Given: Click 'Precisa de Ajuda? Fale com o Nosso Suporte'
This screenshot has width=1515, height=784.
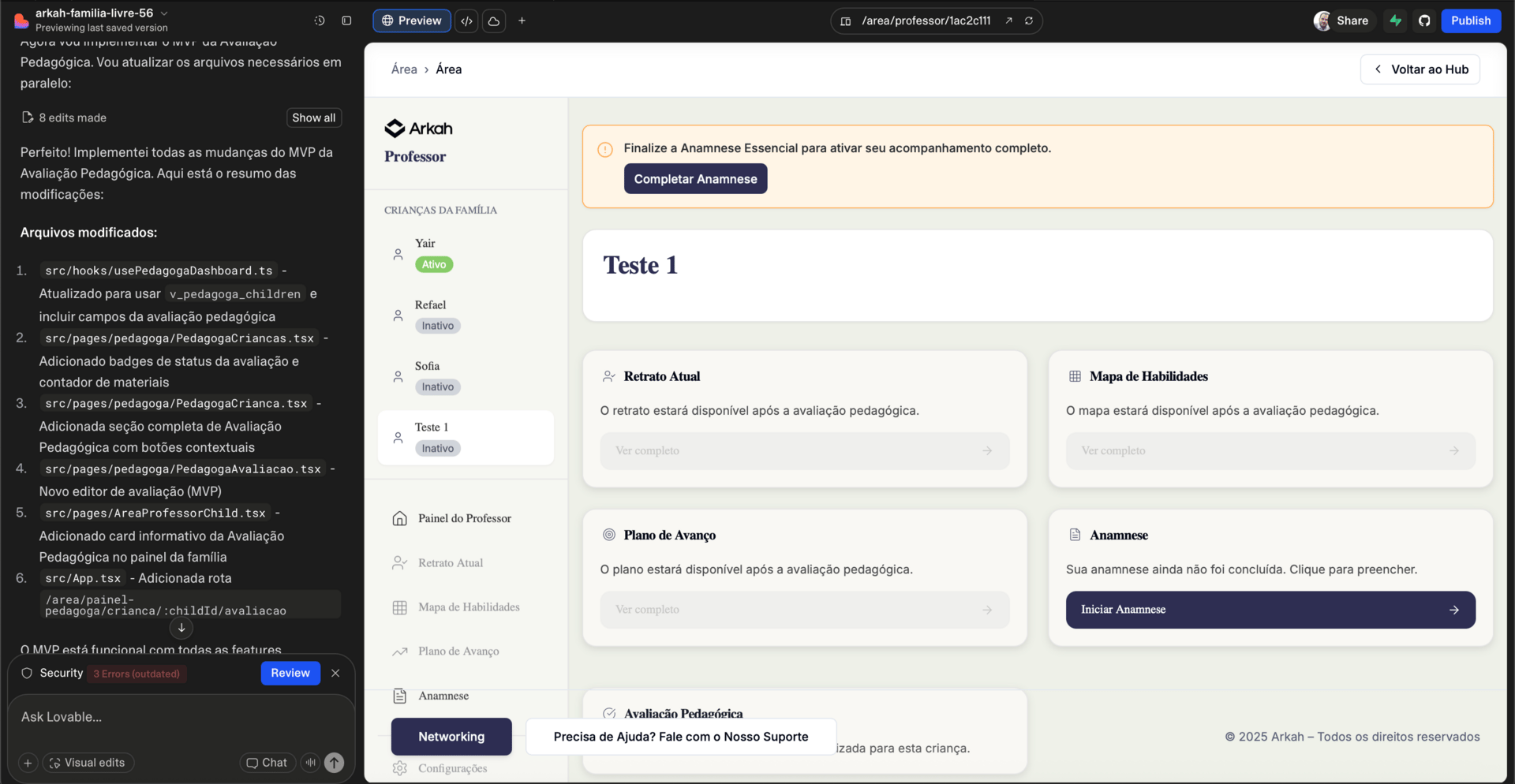Looking at the screenshot, I should pyautogui.click(x=681, y=737).
